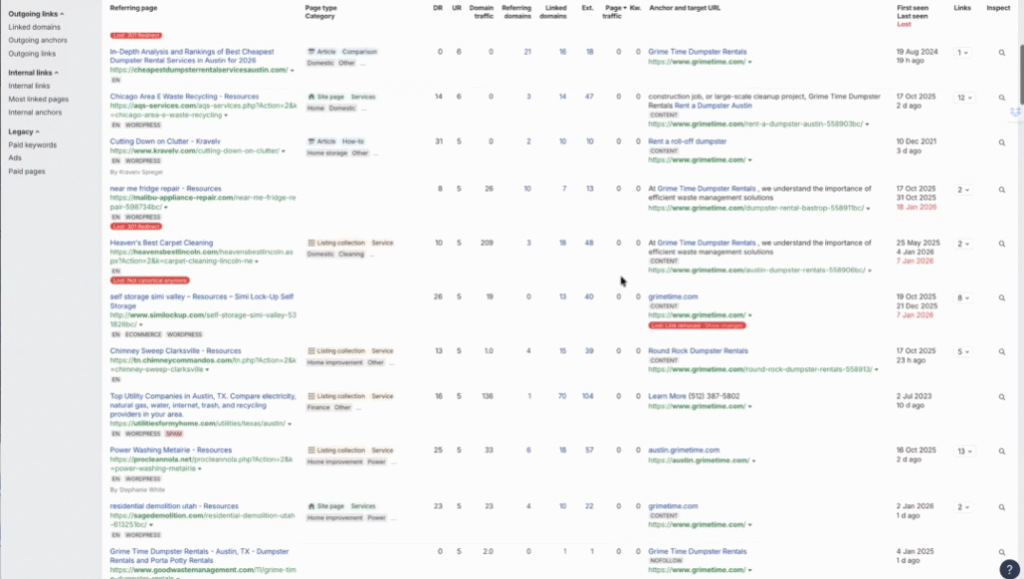Open inspect icon for Heaven's Best Carpet Cleaning row

tap(1001, 244)
